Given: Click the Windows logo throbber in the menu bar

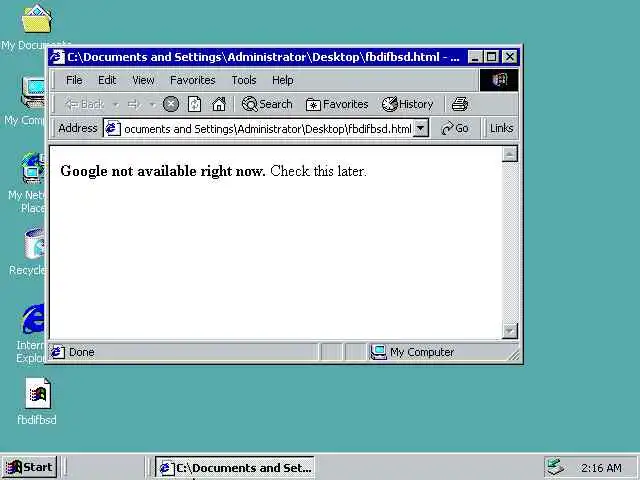Looking at the screenshot, I should [x=499, y=80].
